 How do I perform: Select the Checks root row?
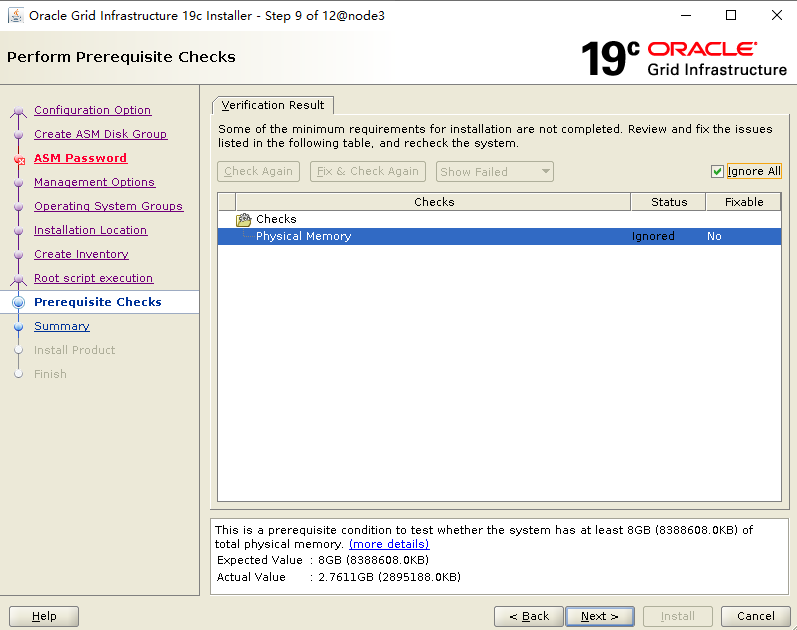(499, 219)
